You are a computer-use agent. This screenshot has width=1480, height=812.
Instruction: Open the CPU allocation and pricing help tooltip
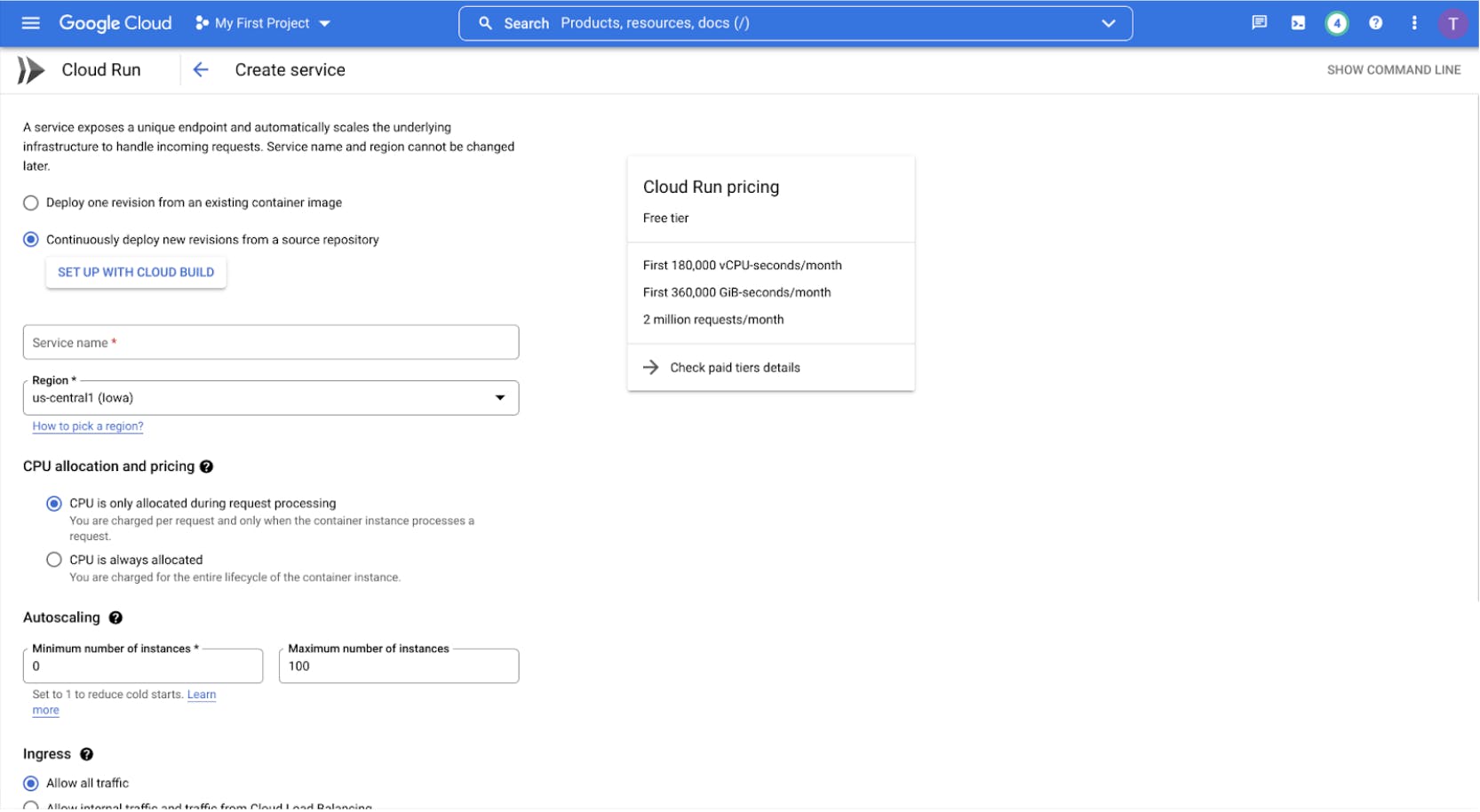pyautogui.click(x=207, y=466)
